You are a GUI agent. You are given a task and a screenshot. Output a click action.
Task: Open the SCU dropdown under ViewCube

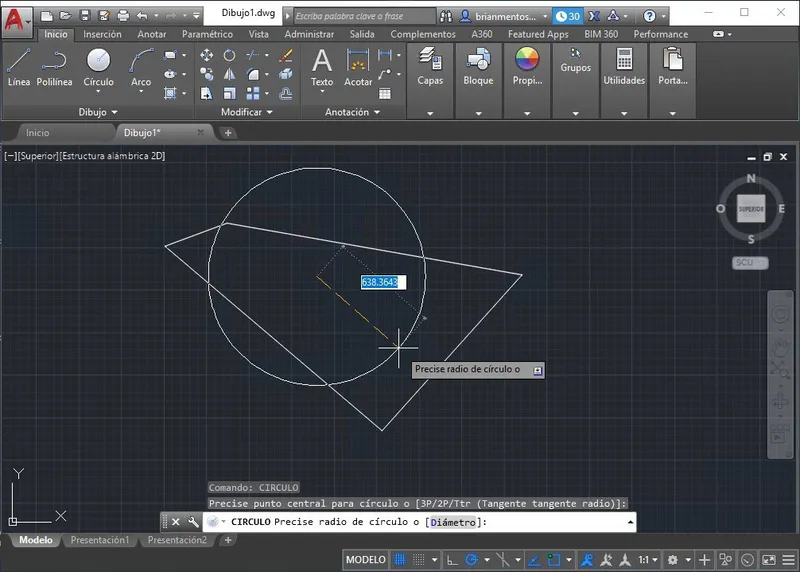[x=750, y=262]
